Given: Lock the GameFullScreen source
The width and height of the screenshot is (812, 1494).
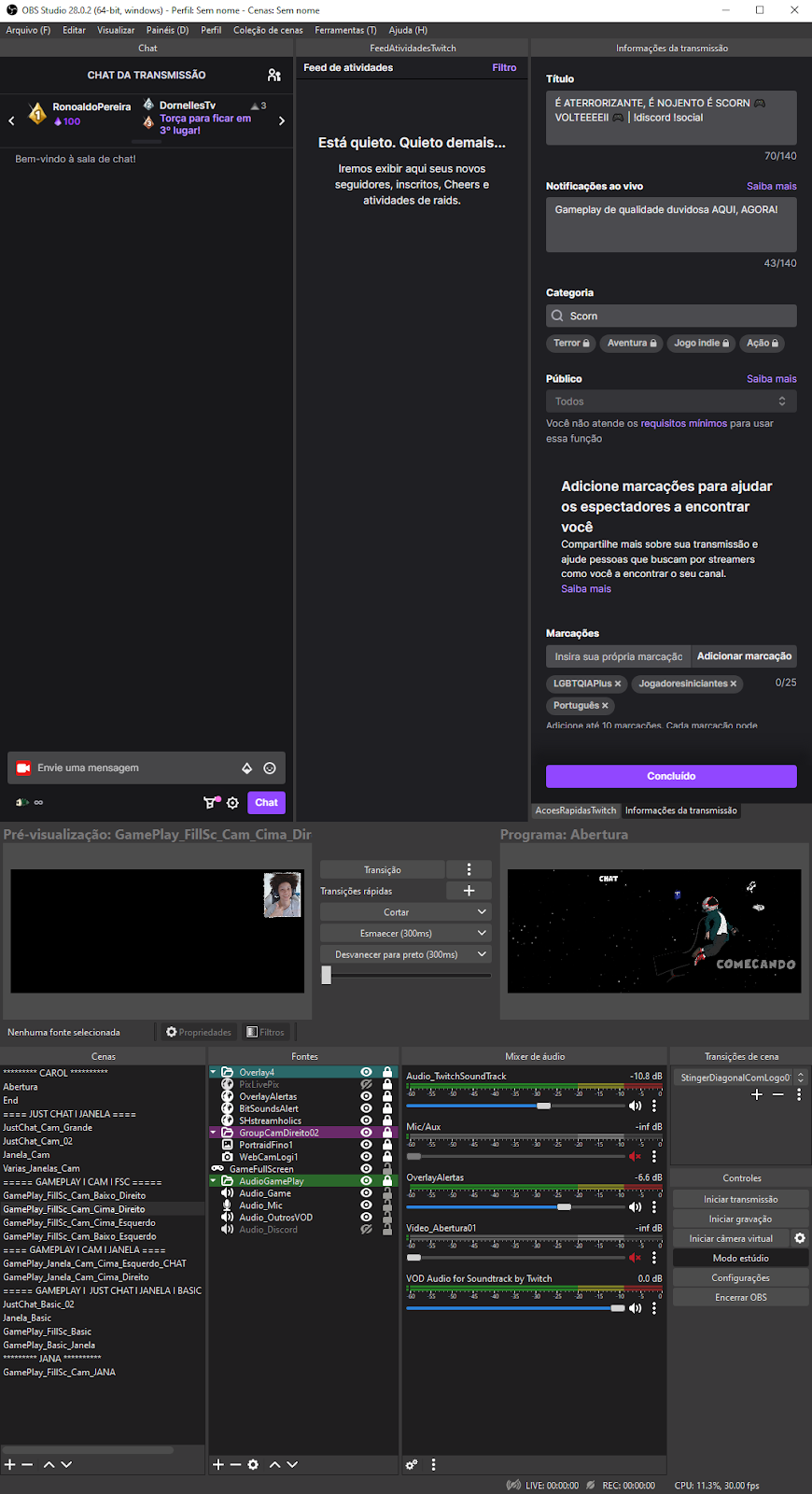Looking at the screenshot, I should coord(387,1169).
